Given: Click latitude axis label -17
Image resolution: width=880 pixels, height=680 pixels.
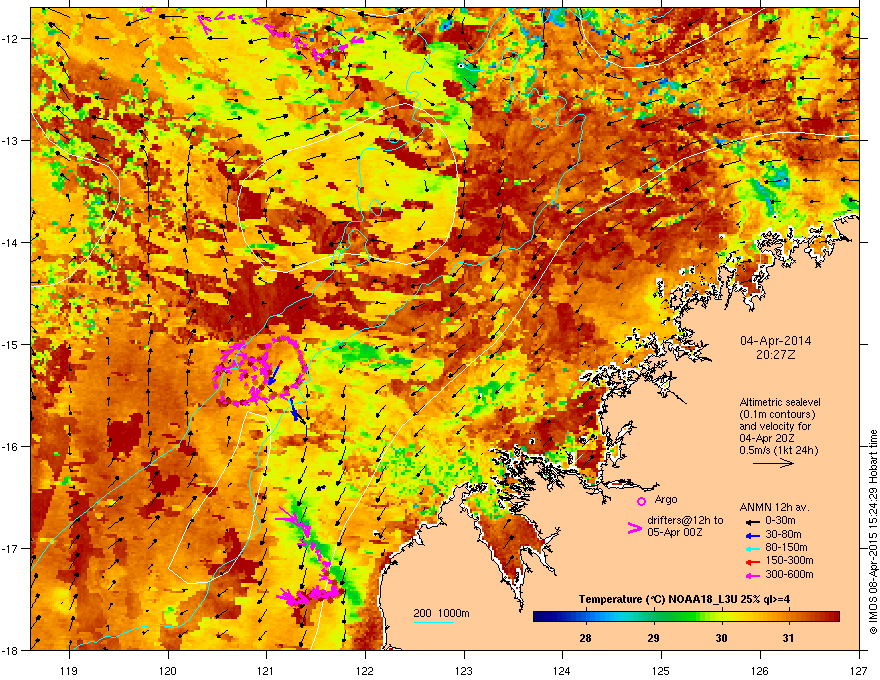Looking at the screenshot, I should pyautogui.click(x=11, y=548).
